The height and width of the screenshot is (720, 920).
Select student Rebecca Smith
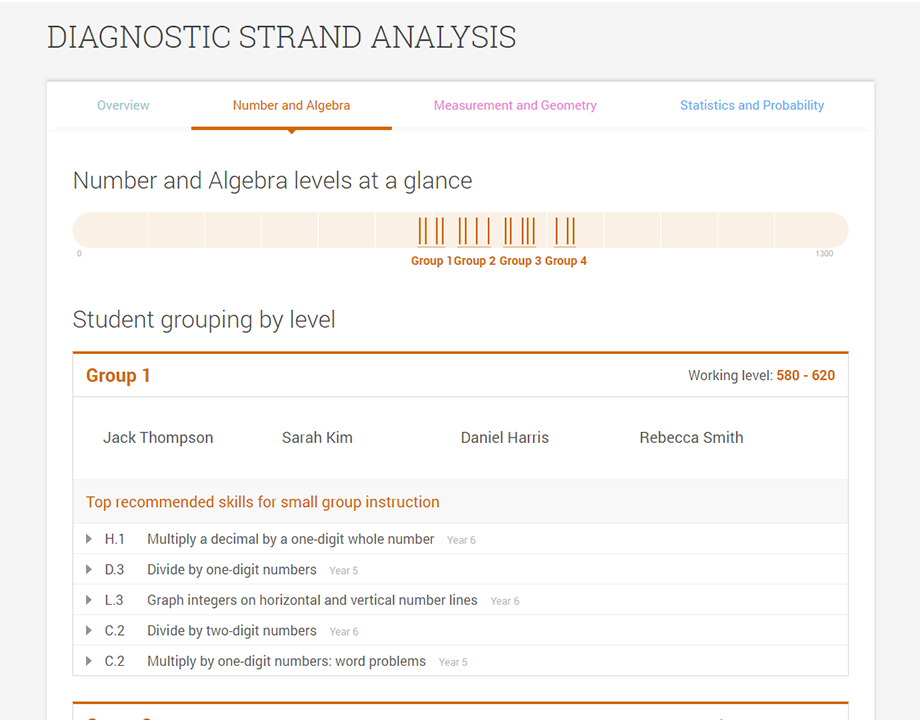(x=691, y=437)
